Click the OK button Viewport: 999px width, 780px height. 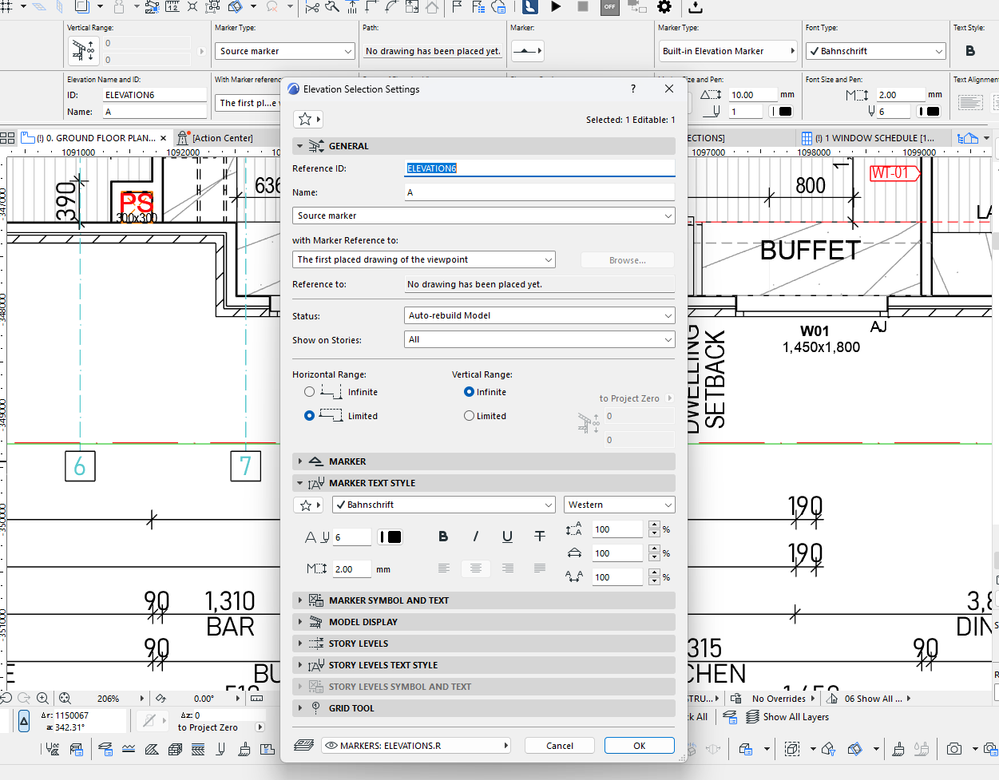pyautogui.click(x=639, y=746)
